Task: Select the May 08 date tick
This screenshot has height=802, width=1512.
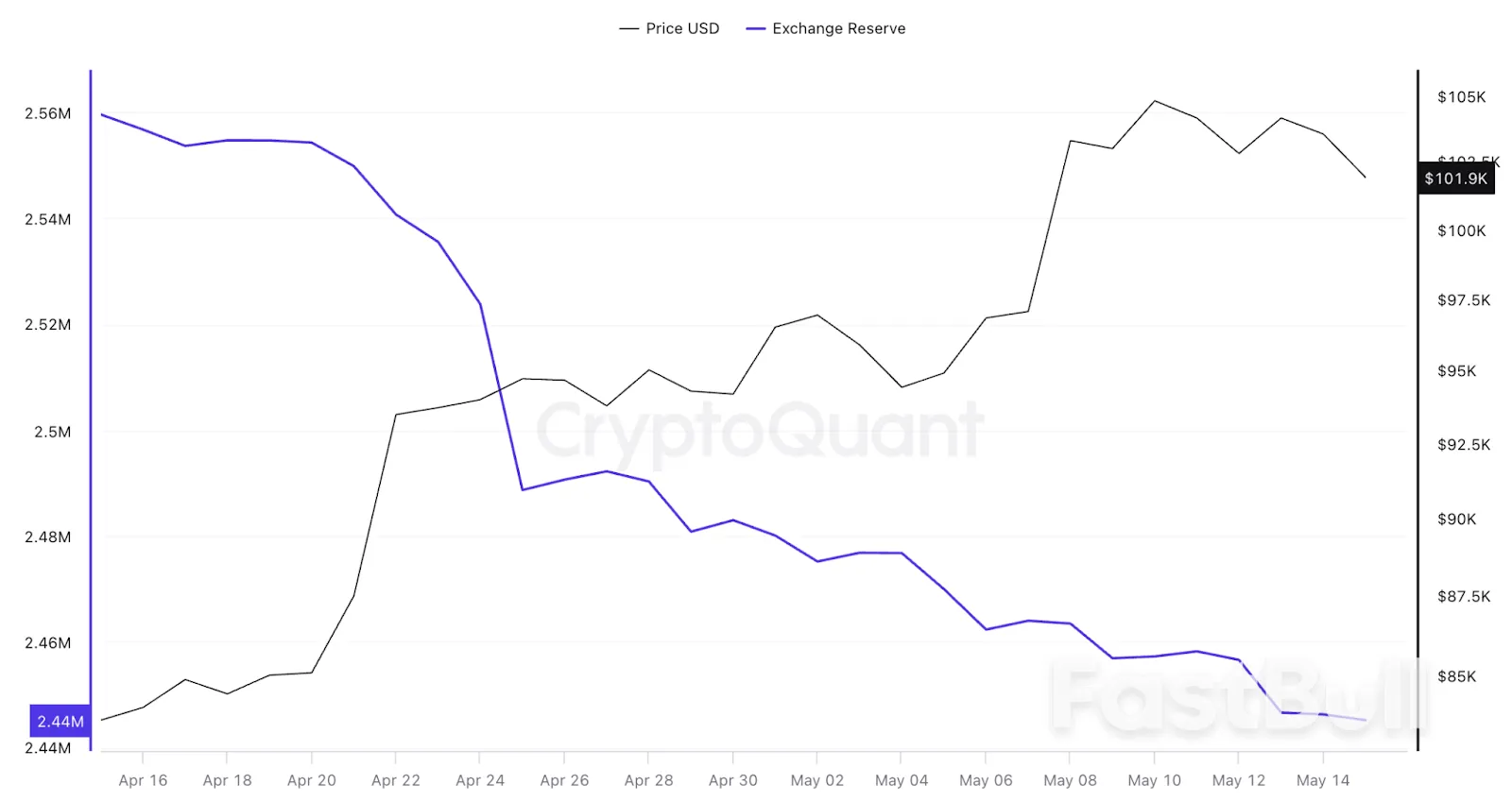Action: click(1070, 780)
